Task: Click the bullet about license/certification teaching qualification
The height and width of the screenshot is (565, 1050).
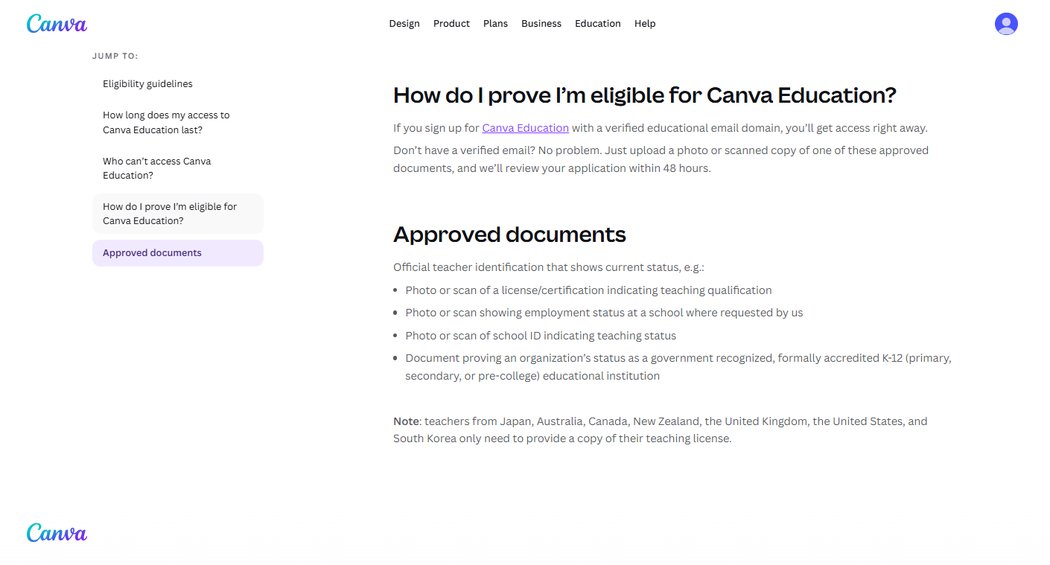Action: [x=588, y=290]
